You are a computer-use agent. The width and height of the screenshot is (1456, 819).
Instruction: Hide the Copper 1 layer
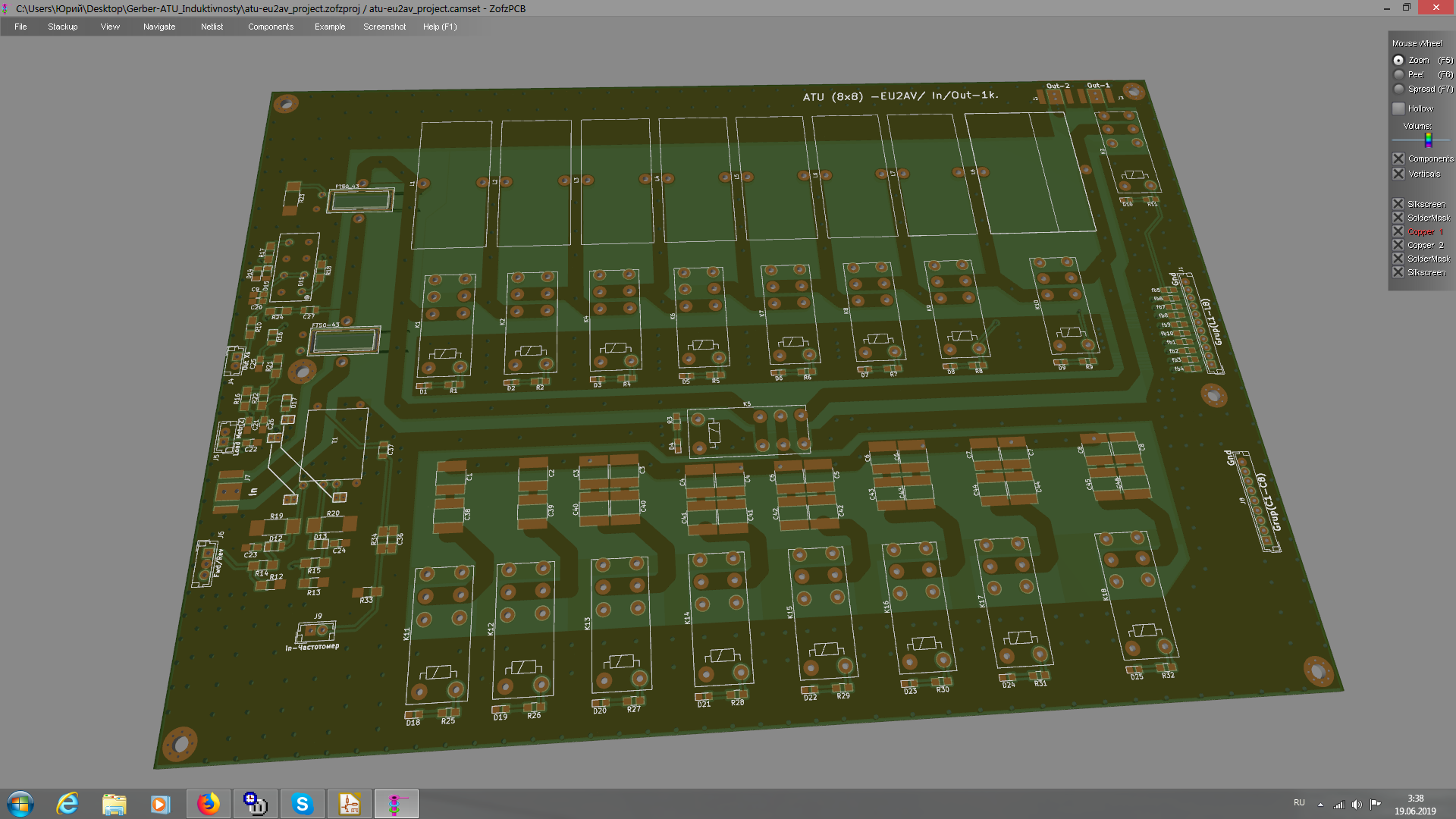(1398, 231)
